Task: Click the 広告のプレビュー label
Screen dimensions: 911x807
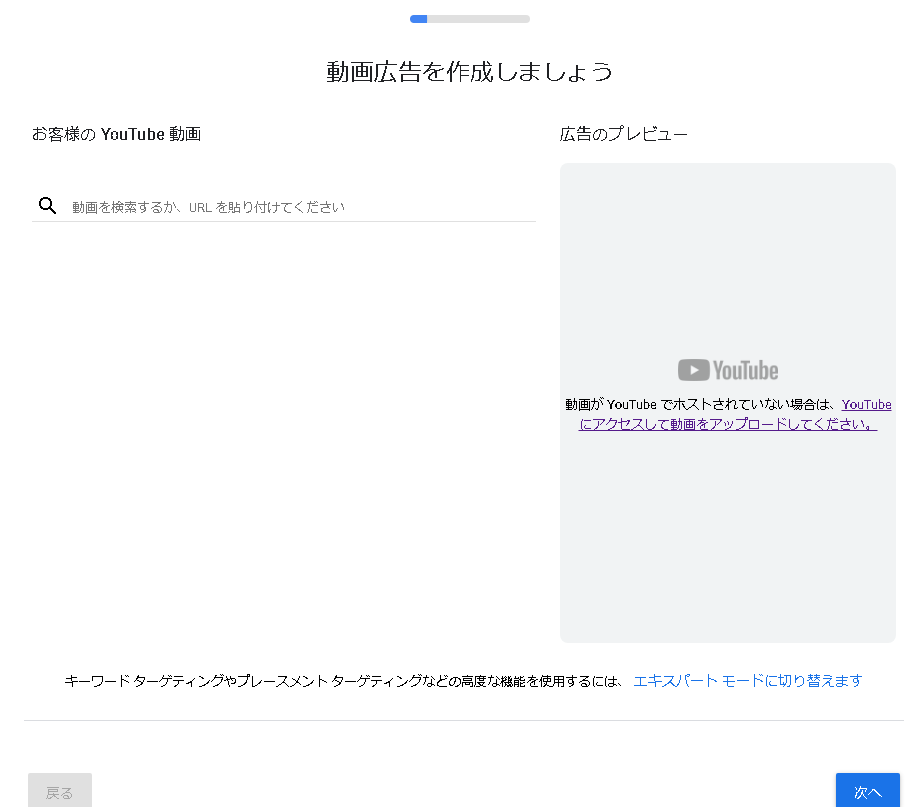Action: (x=623, y=134)
